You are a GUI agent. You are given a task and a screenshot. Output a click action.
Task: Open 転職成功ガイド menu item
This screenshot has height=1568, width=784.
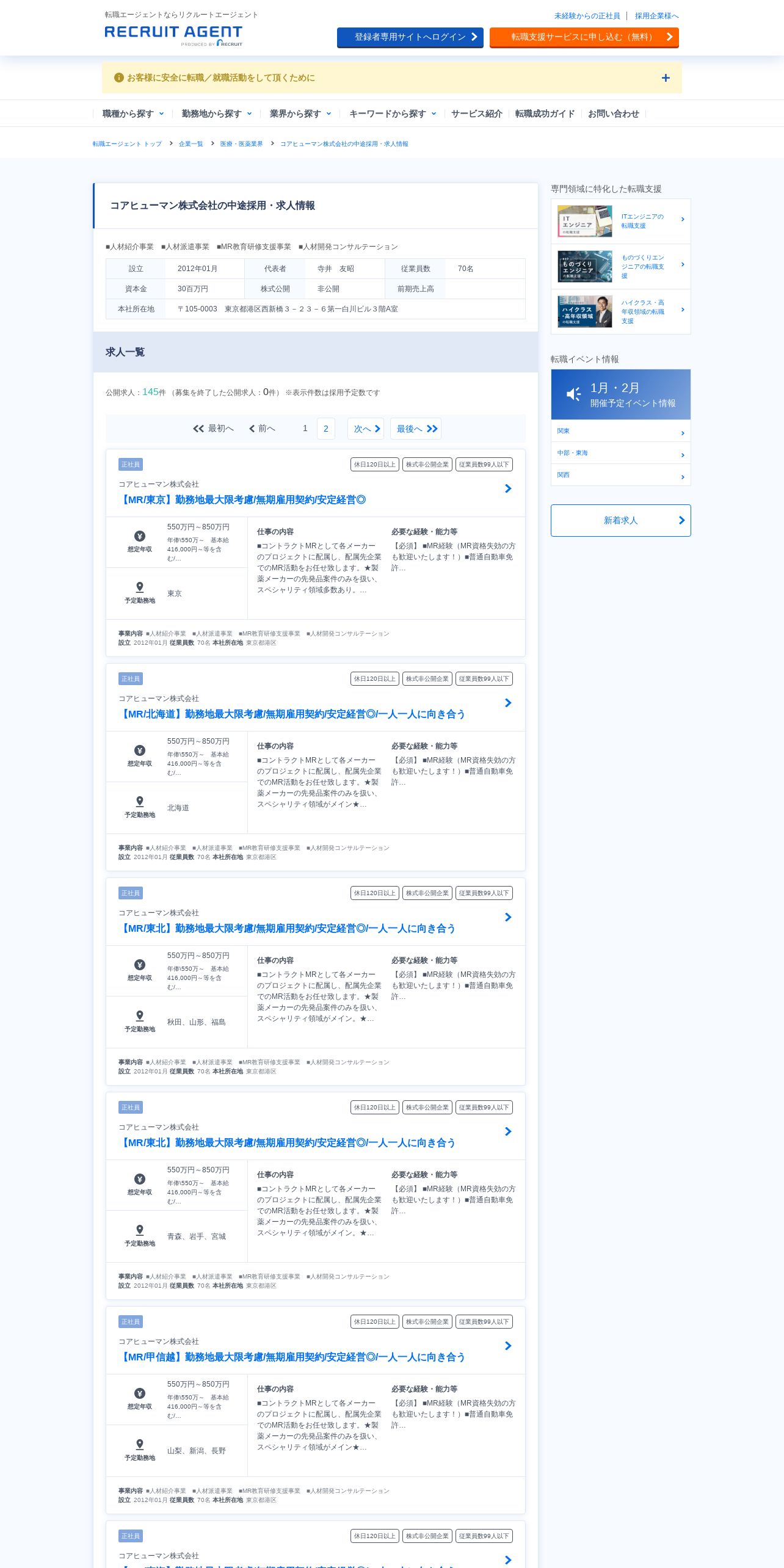545,114
